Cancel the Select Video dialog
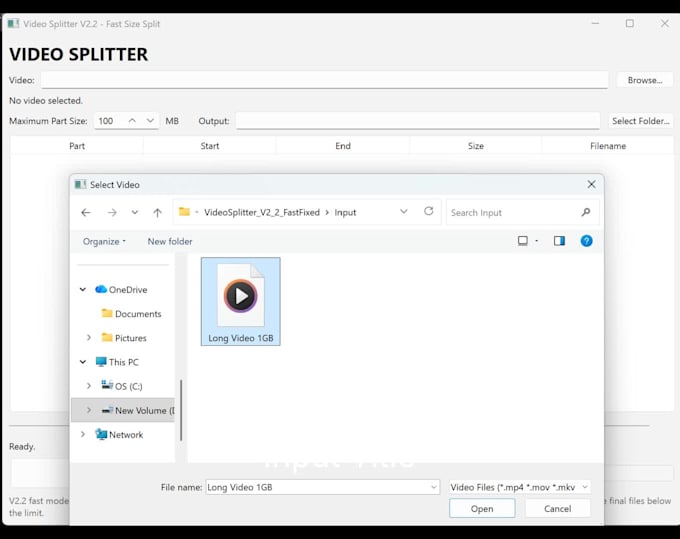 558,509
